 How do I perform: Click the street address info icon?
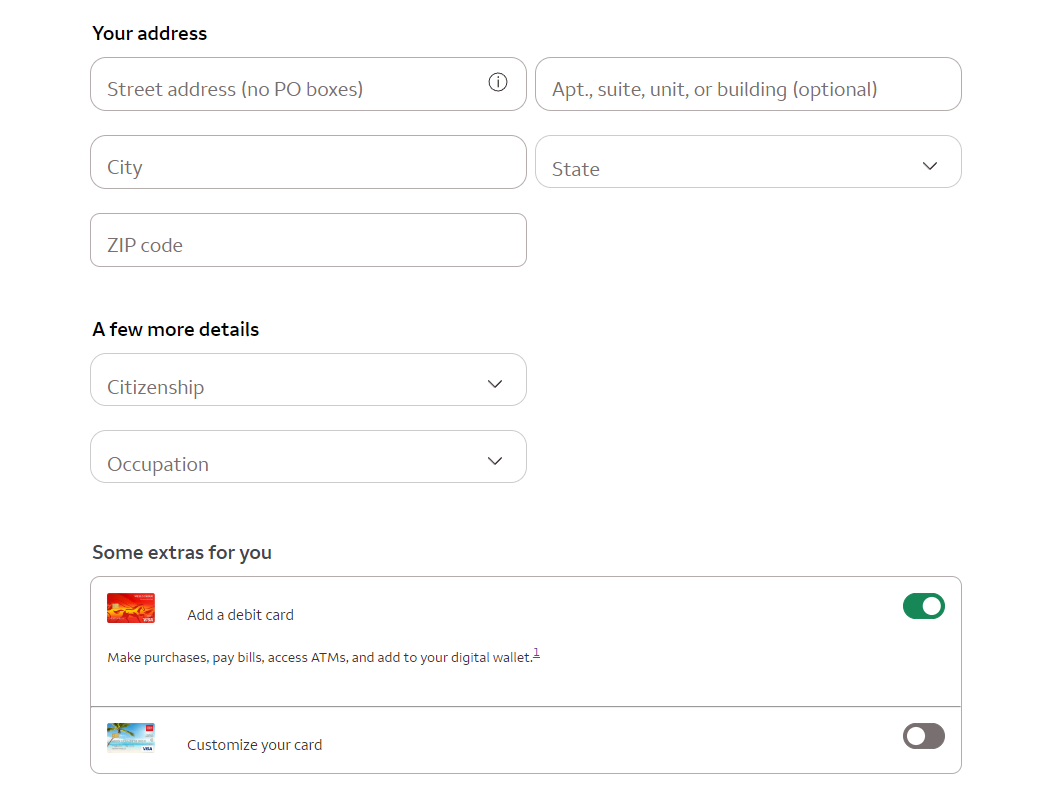coord(498,83)
